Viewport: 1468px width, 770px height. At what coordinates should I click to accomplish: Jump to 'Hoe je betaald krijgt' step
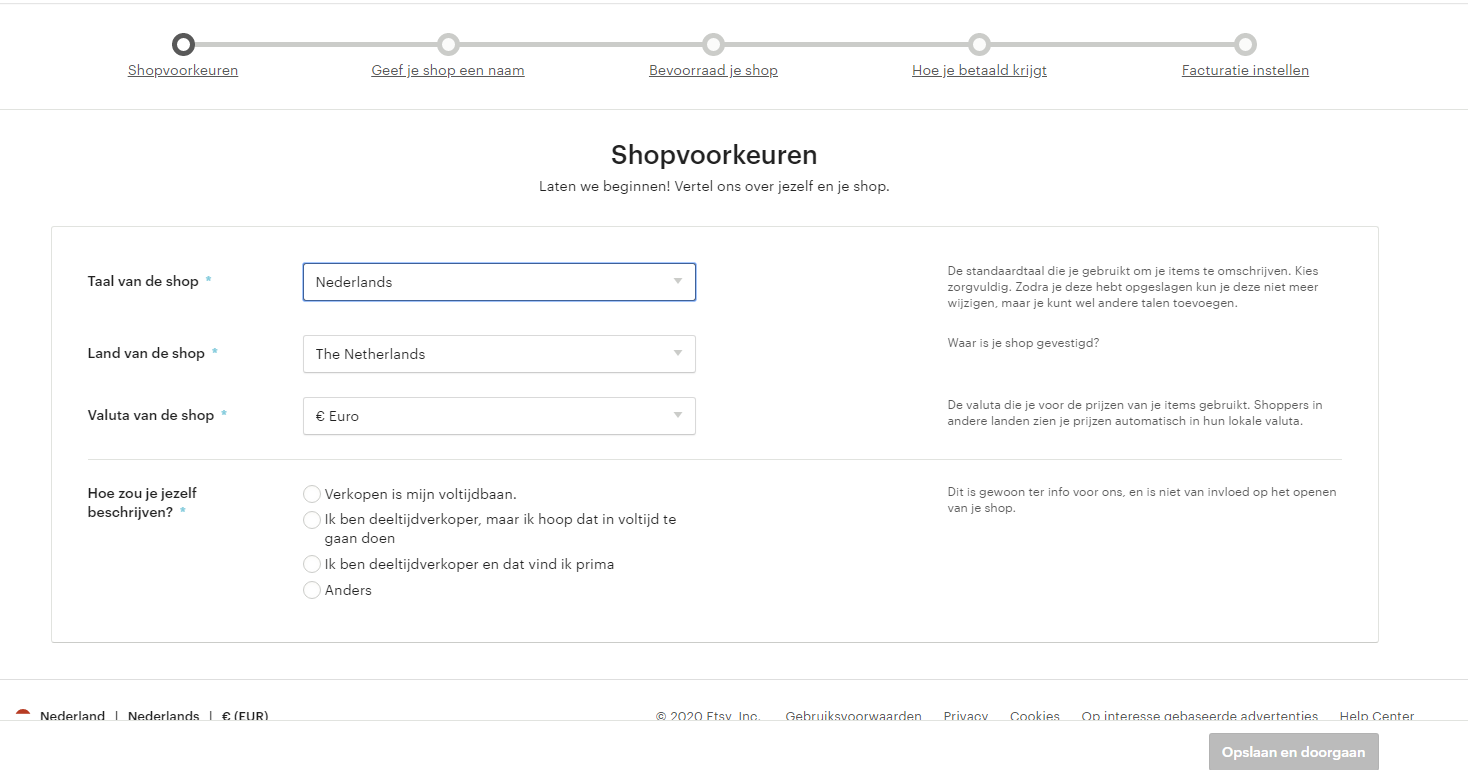(x=979, y=71)
